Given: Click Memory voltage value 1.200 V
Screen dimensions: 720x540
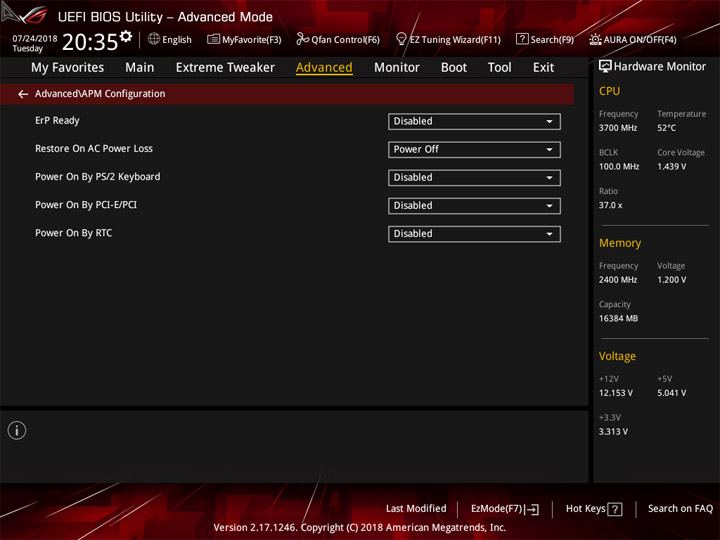Looking at the screenshot, I should point(671,280).
